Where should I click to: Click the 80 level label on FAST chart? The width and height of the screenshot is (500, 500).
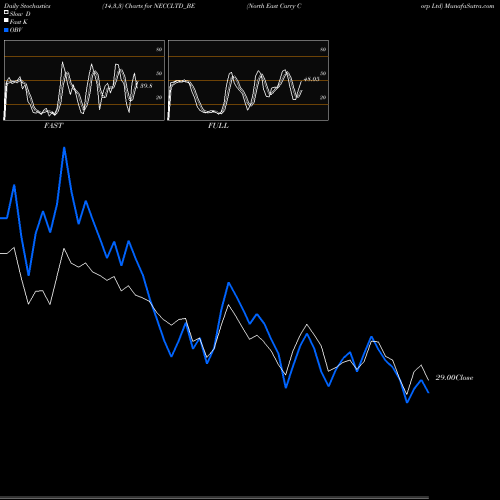(x=159, y=49)
